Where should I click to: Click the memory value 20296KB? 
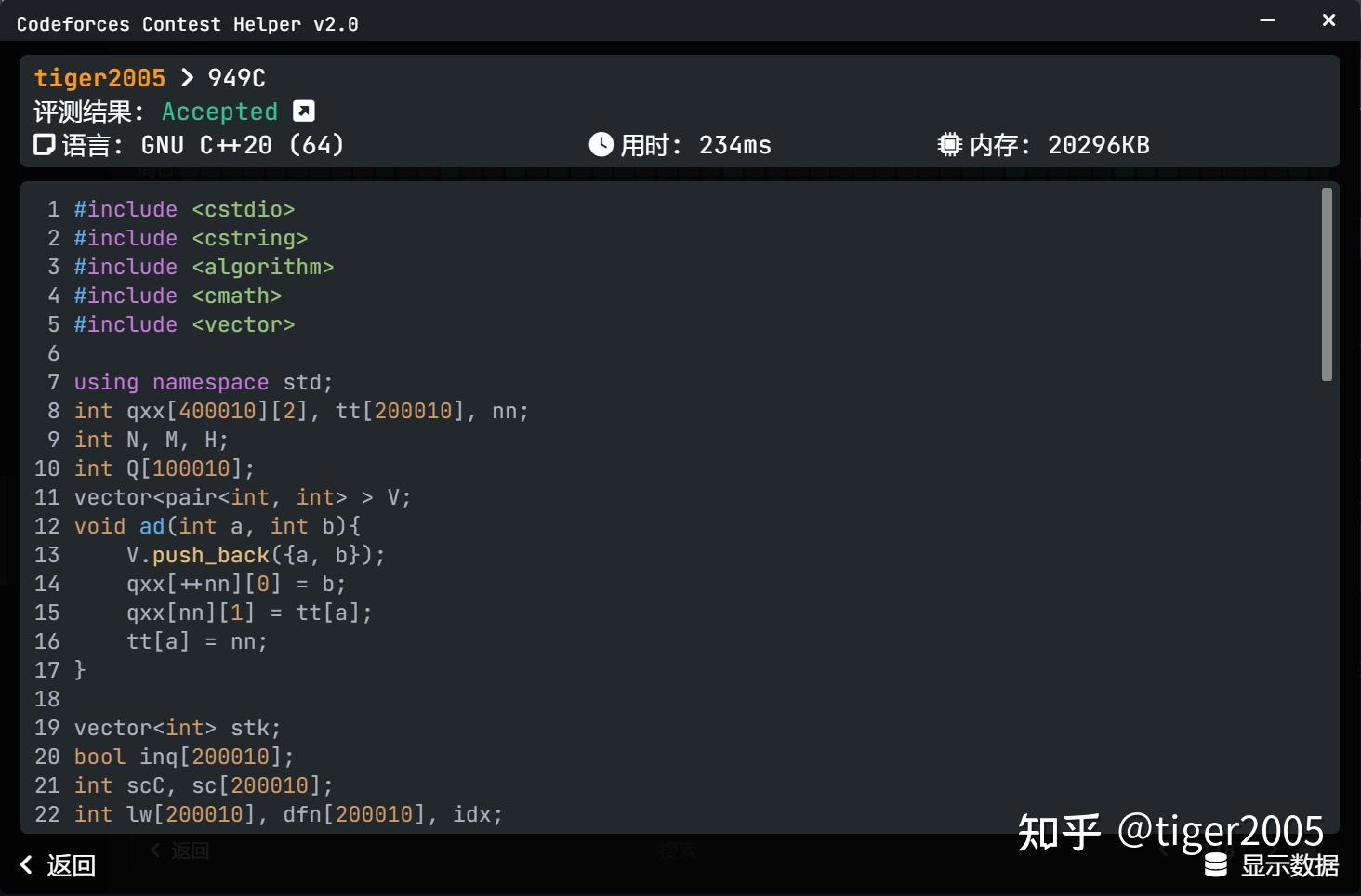click(1099, 145)
